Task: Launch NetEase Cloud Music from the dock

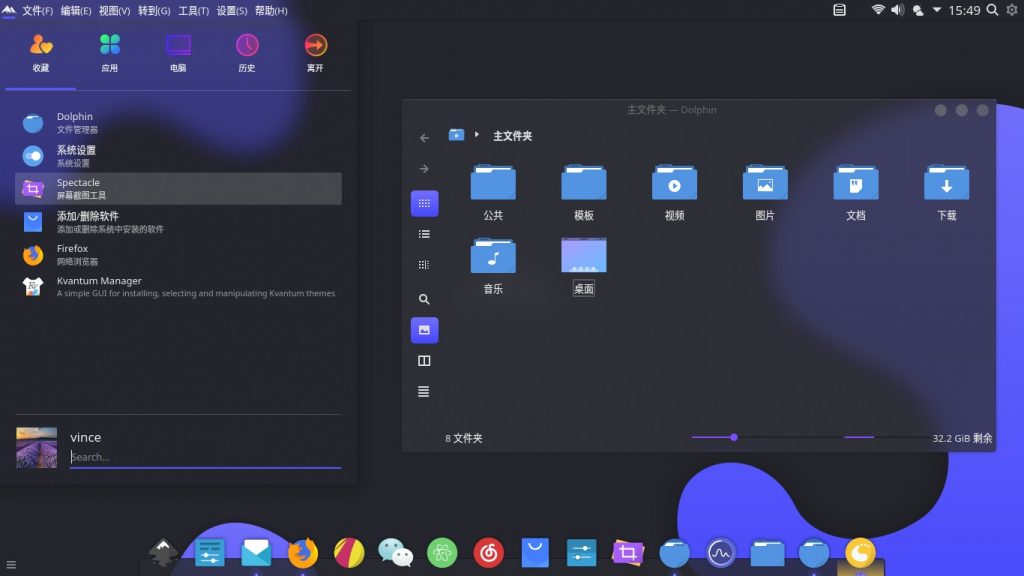Action: [489, 551]
